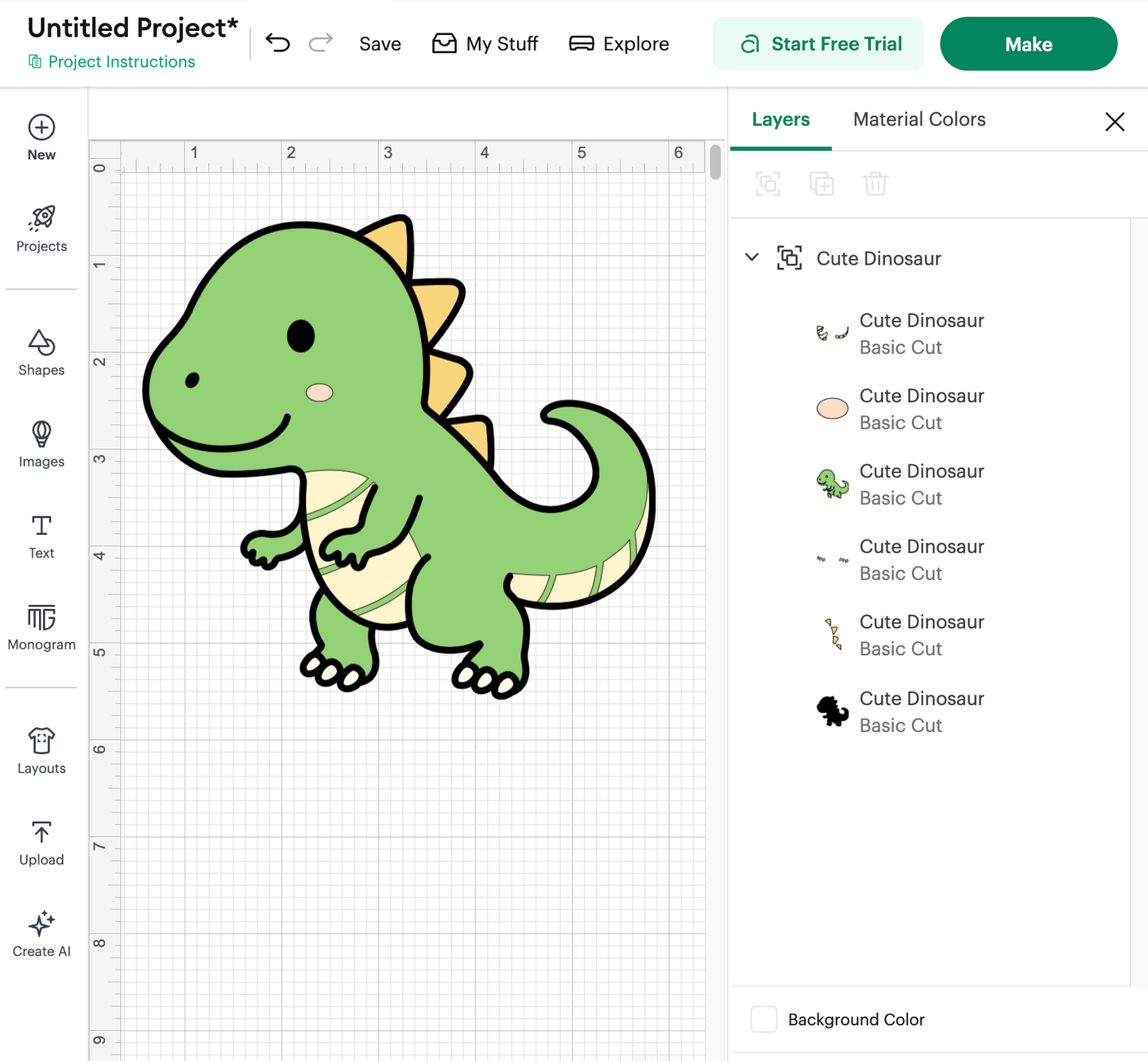Open the Shapes tool
Screen dimensions: 1148x1061
pyautogui.click(x=41, y=353)
